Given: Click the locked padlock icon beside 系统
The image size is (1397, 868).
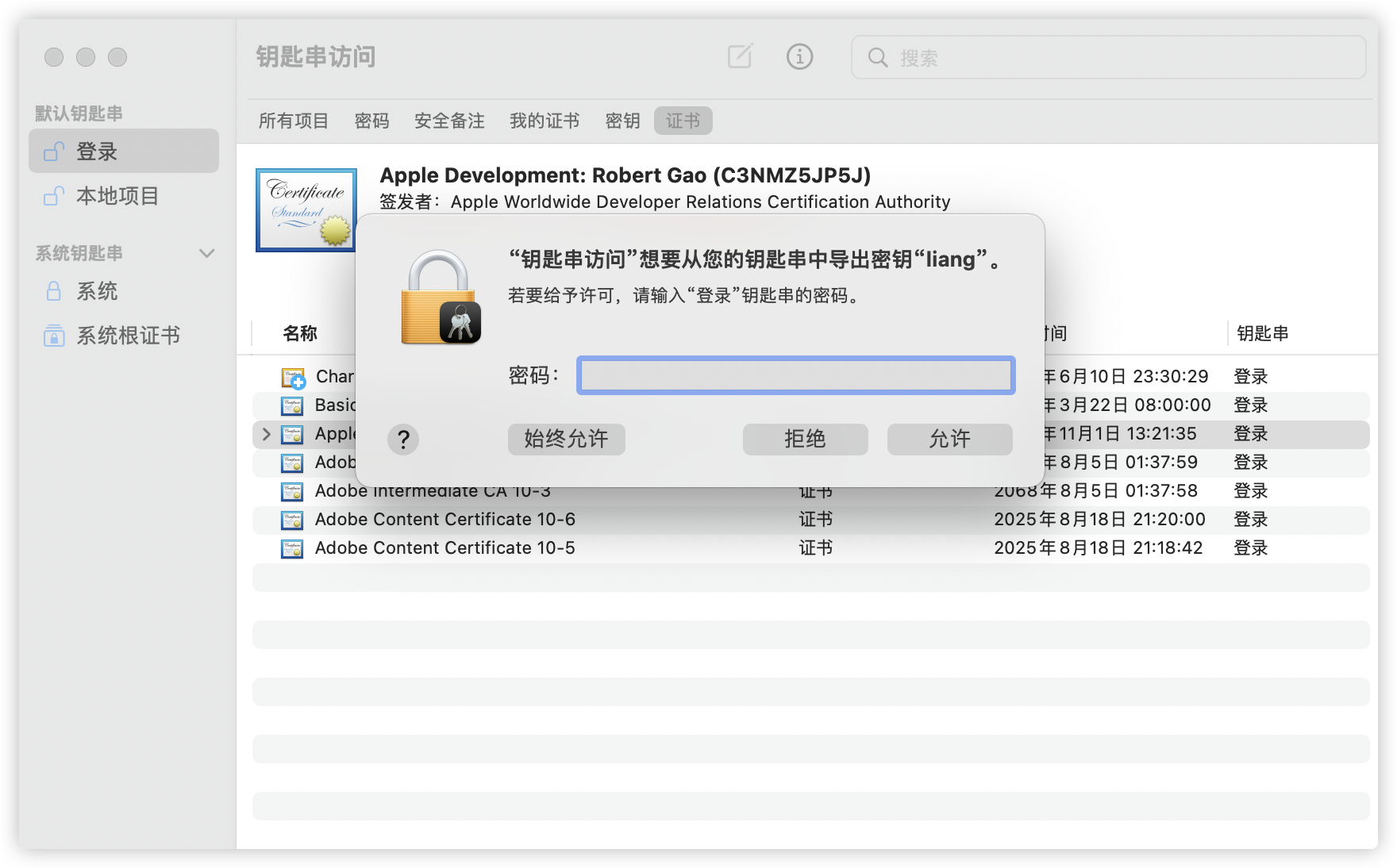Looking at the screenshot, I should click(54, 291).
